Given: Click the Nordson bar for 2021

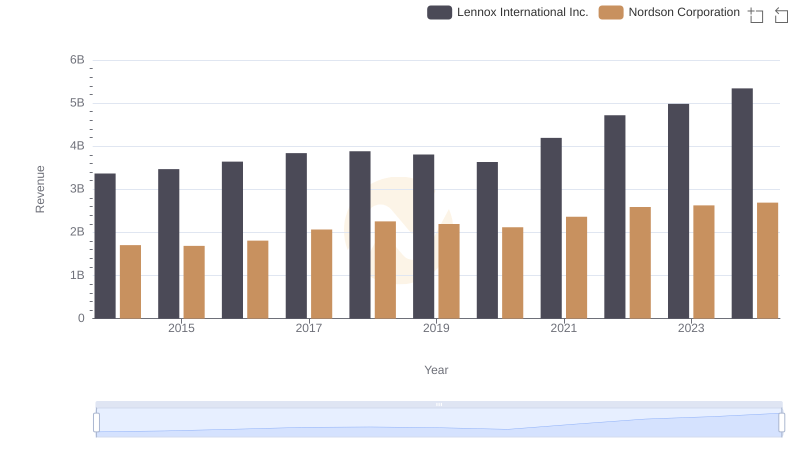Looking at the screenshot, I should click(577, 268).
